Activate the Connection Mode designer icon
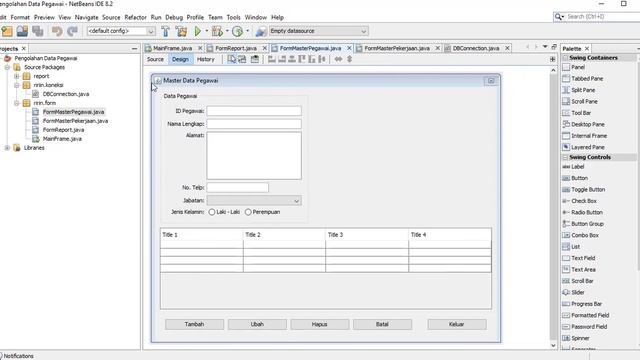The image size is (640, 360). click(242, 59)
